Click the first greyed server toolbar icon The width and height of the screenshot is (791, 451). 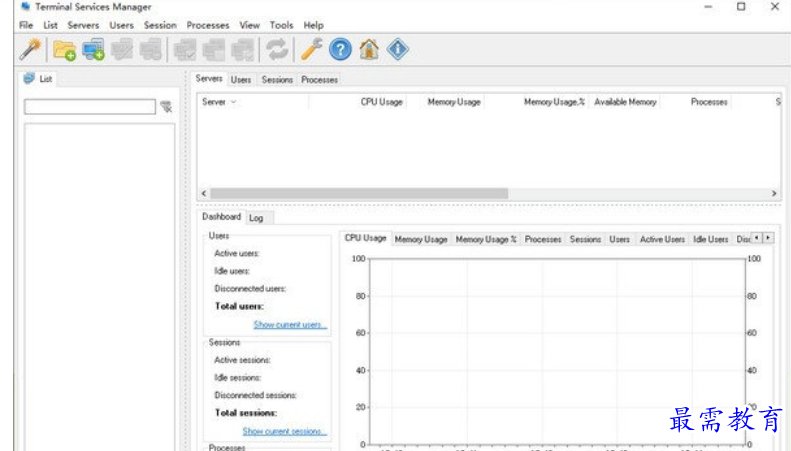coord(122,49)
